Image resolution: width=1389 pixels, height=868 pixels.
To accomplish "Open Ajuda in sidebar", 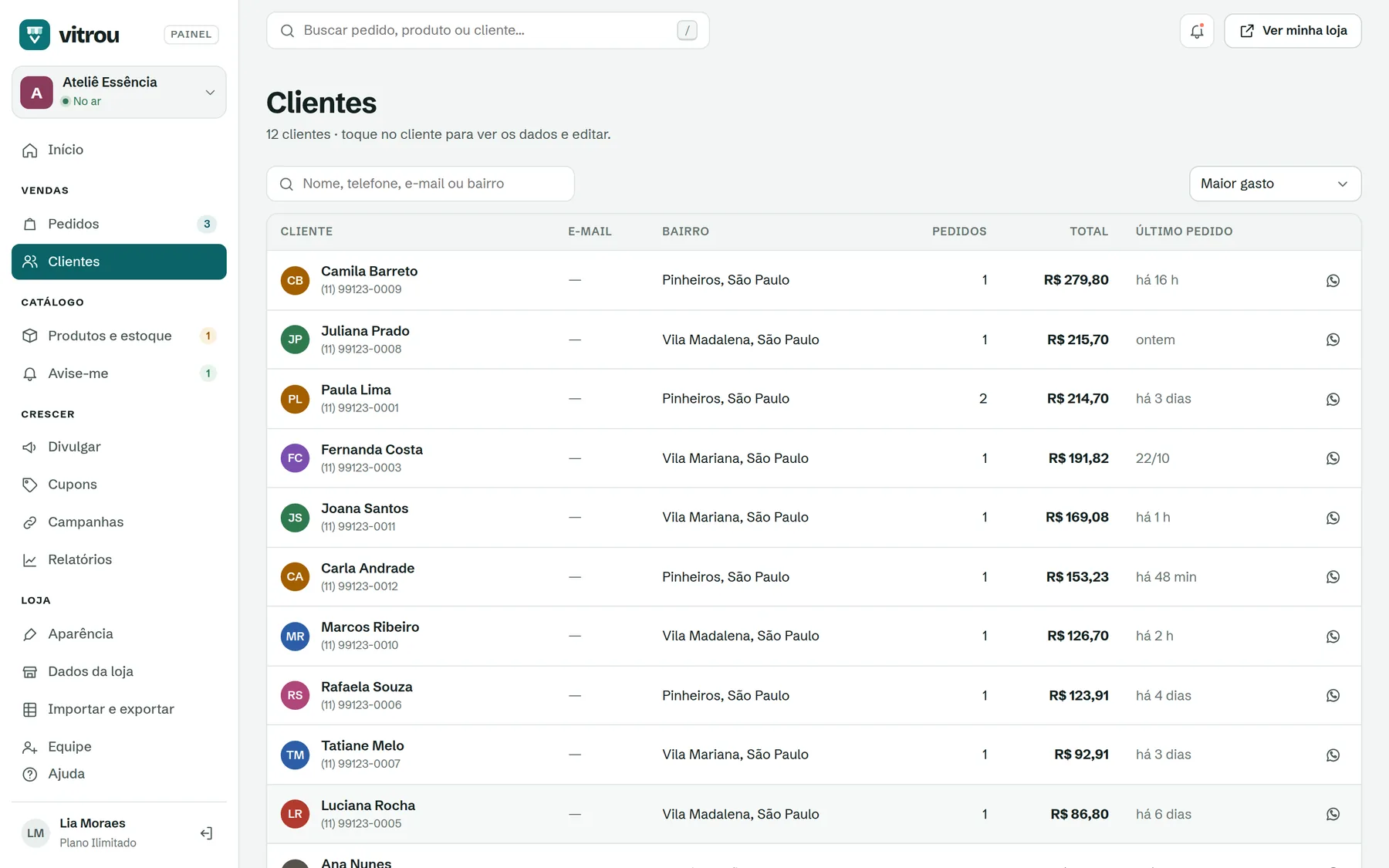I will pos(119,774).
